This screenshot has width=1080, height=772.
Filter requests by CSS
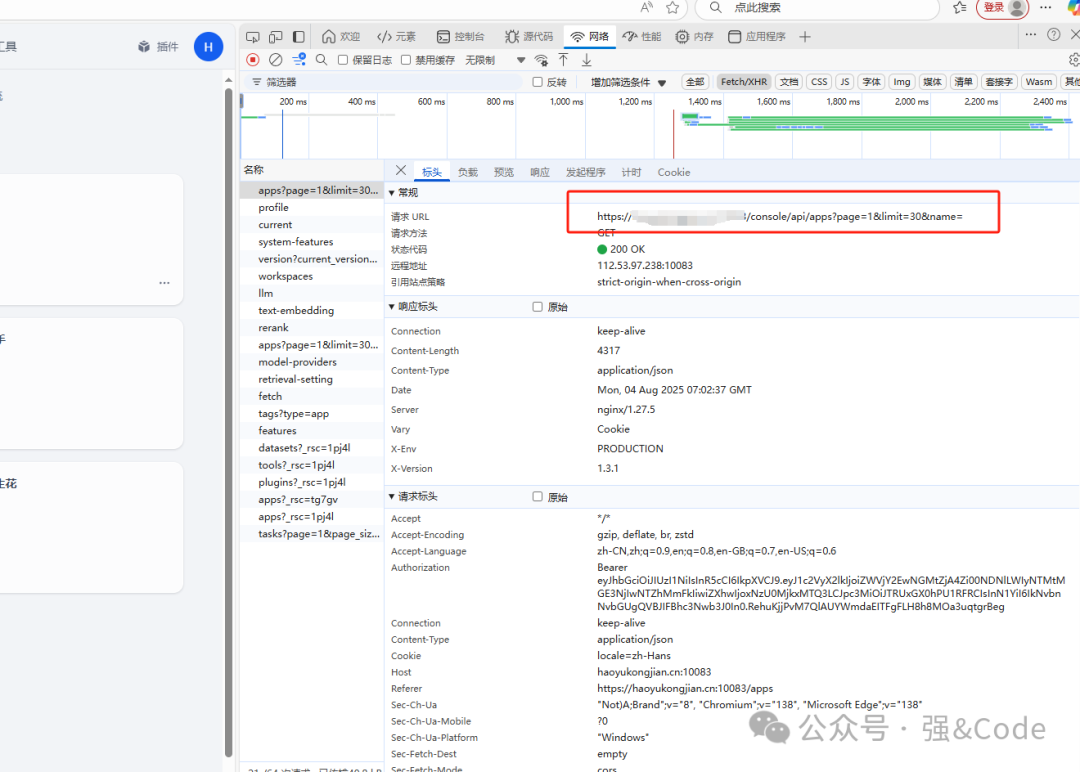coord(819,82)
